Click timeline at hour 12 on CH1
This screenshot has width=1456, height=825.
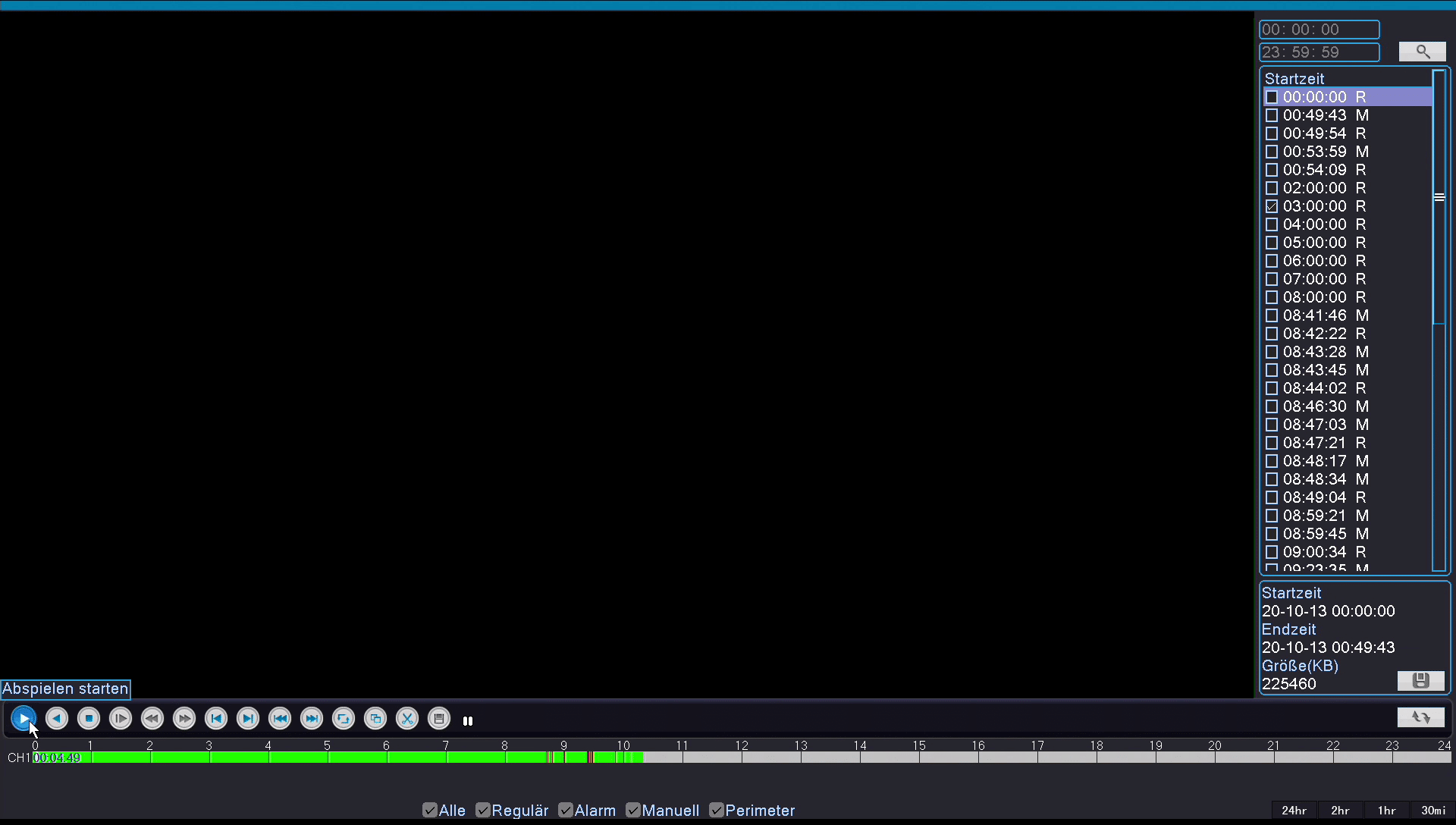(742, 758)
